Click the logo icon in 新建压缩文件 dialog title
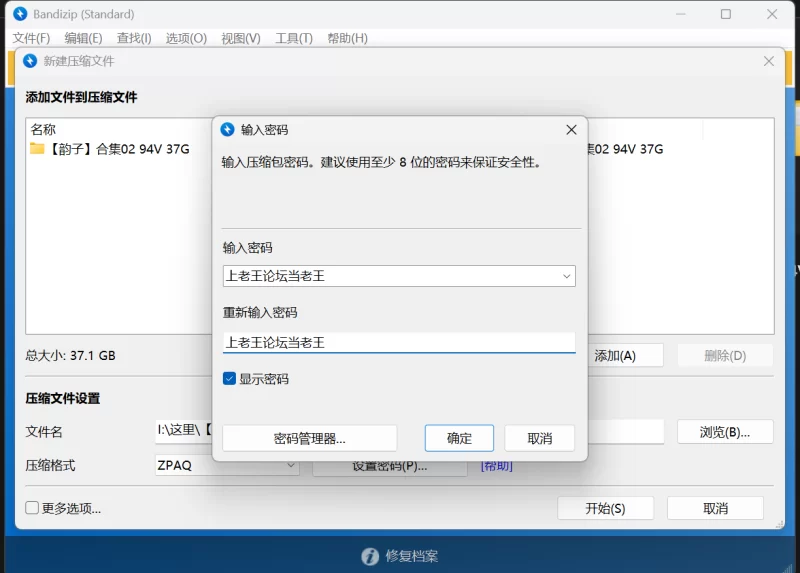This screenshot has width=800, height=573. (30, 61)
